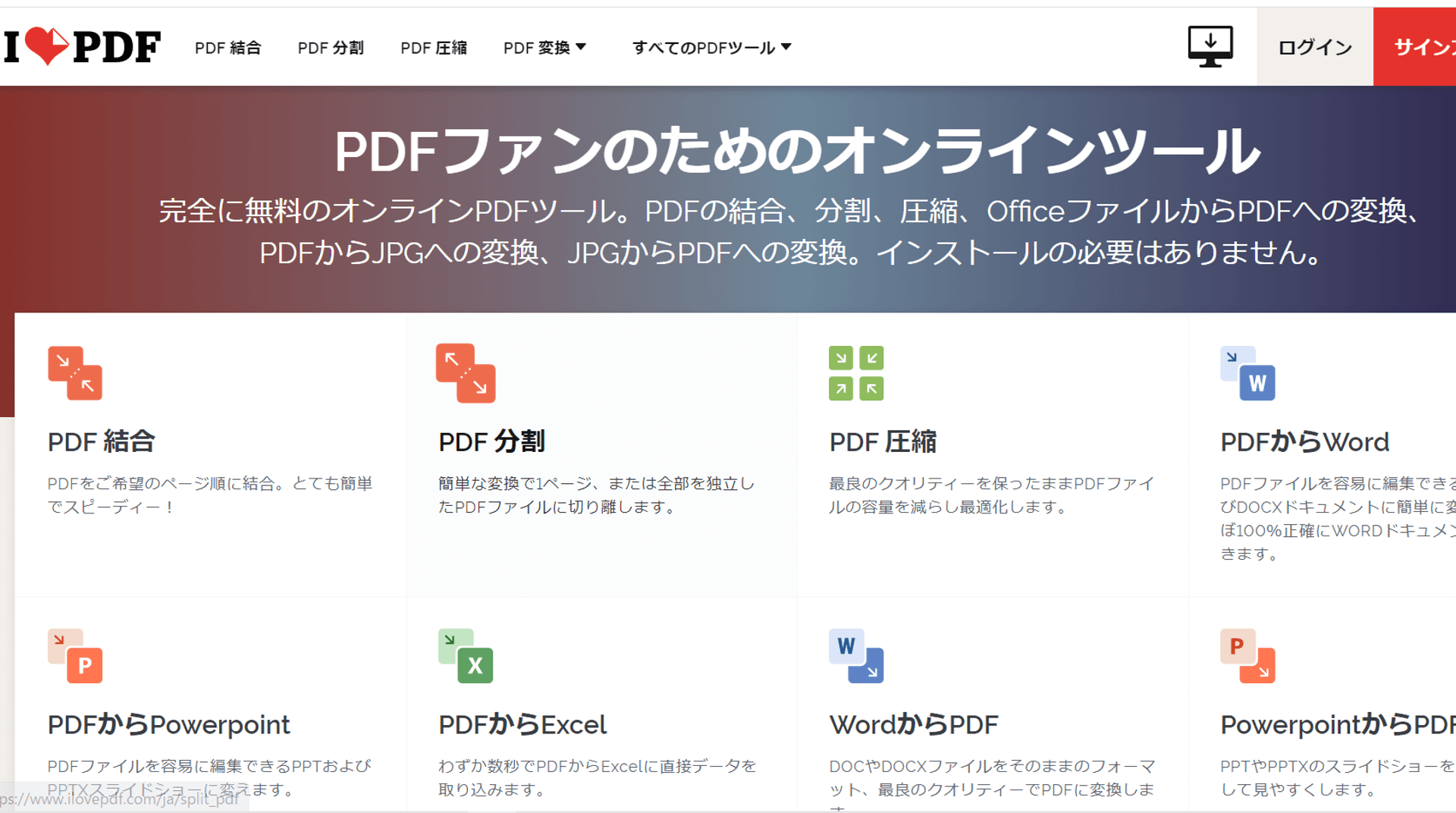Viewport: 1456px width, 813px height.
Task: Open the PowerpointからPDF card title
Action: coord(1338,724)
